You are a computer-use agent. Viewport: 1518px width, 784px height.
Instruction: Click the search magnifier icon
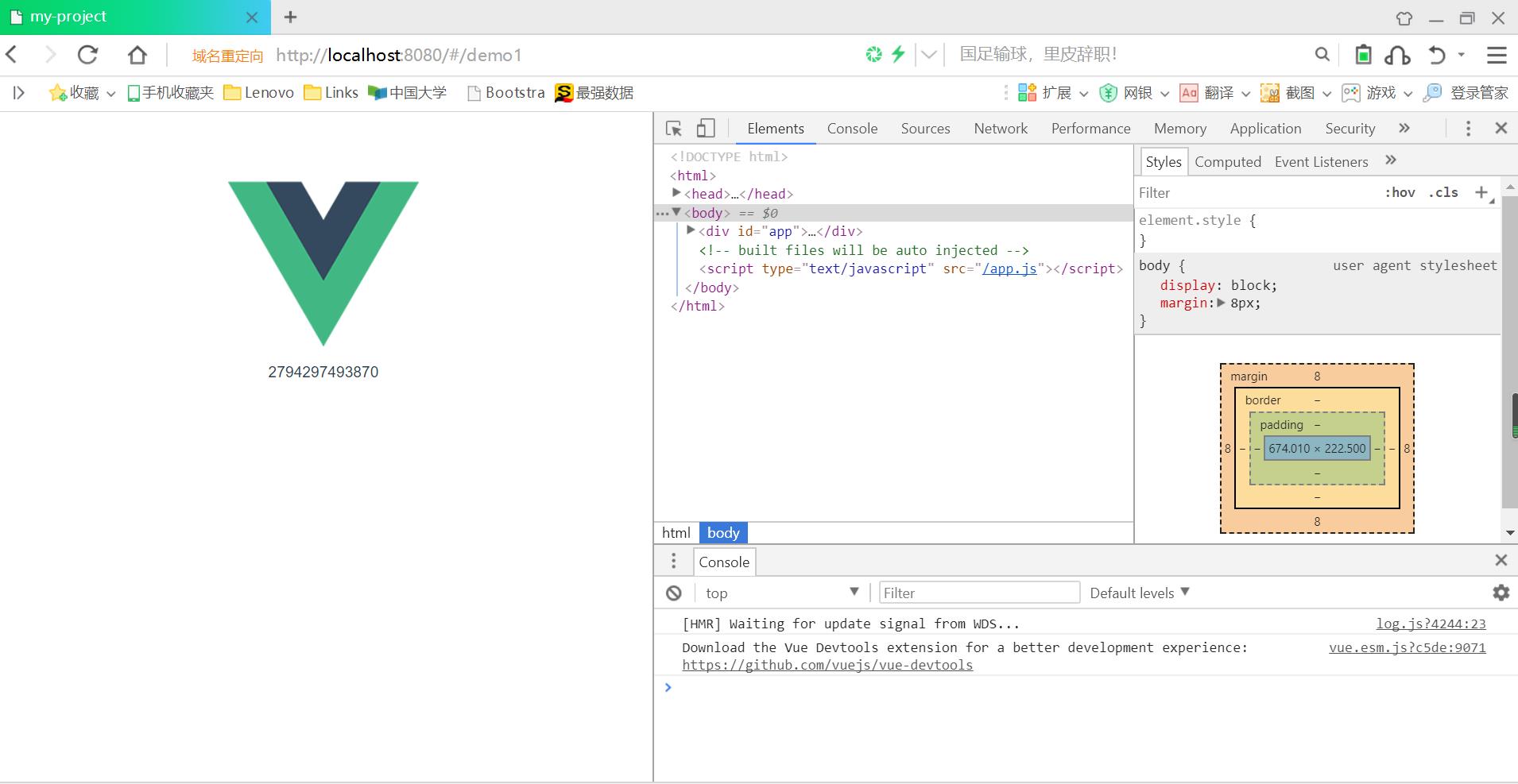click(1322, 54)
